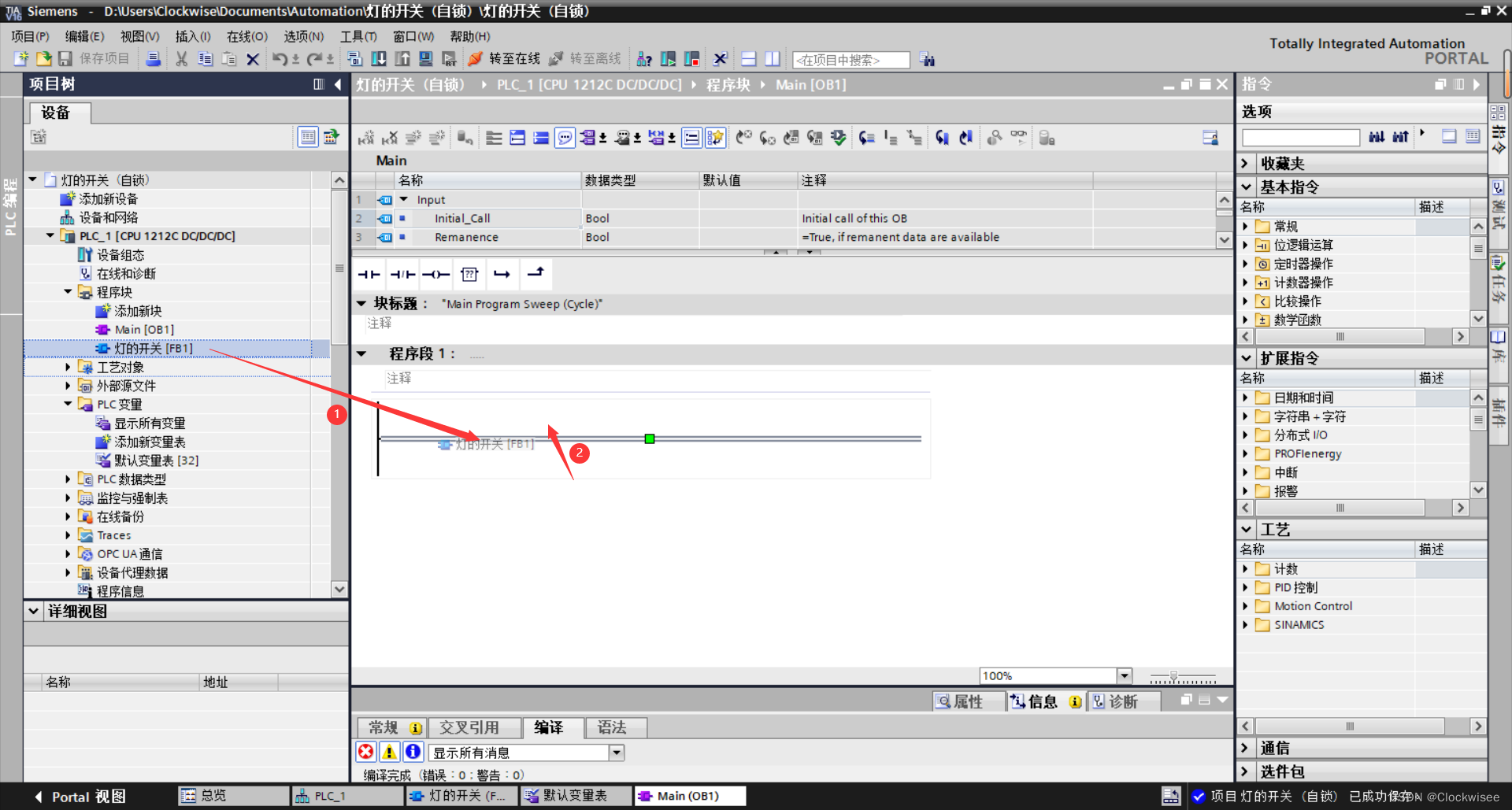Open an existing project via folder icon
The image size is (1512, 810).
(x=44, y=59)
